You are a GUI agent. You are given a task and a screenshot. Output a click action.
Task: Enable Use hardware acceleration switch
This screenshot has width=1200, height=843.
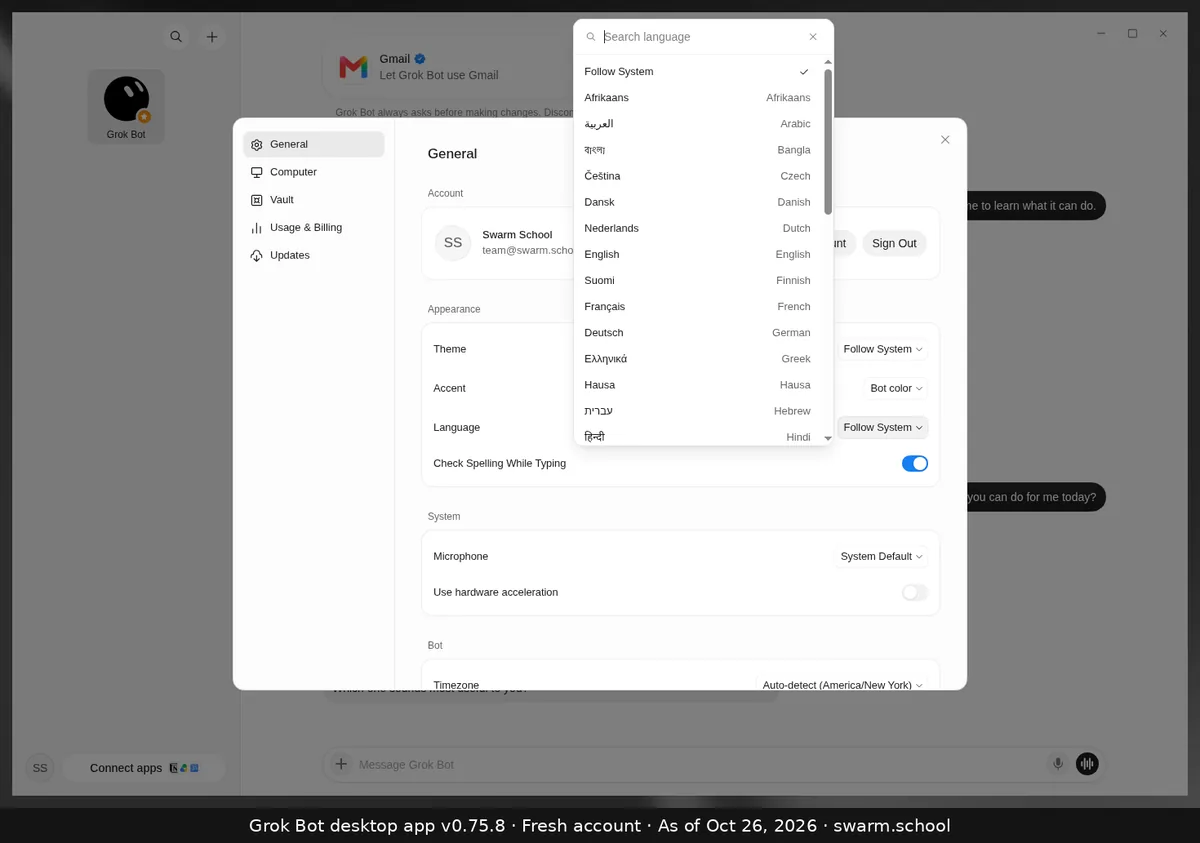click(915, 593)
